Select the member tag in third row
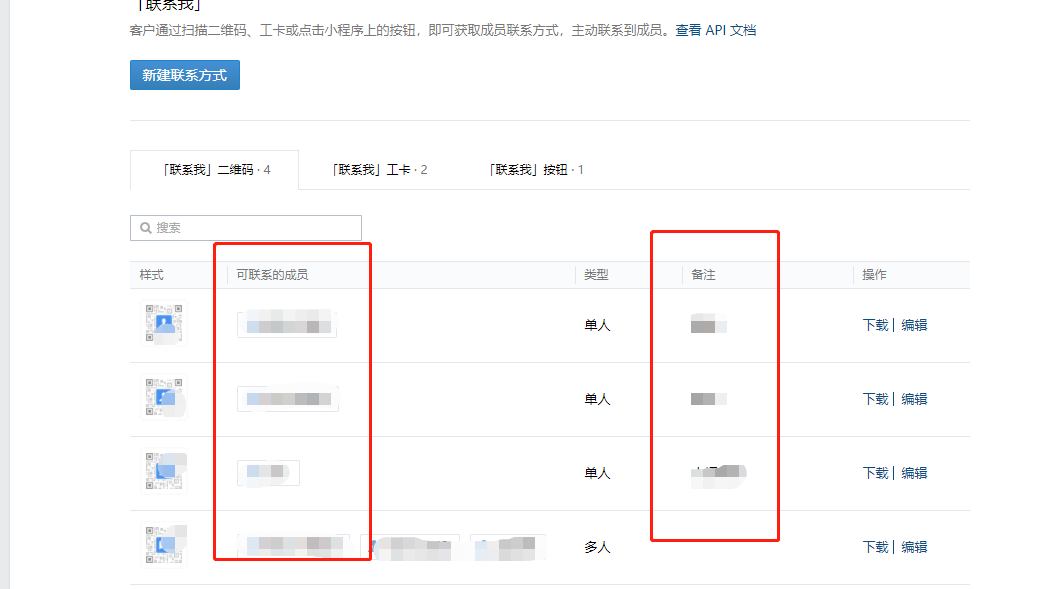 point(268,473)
